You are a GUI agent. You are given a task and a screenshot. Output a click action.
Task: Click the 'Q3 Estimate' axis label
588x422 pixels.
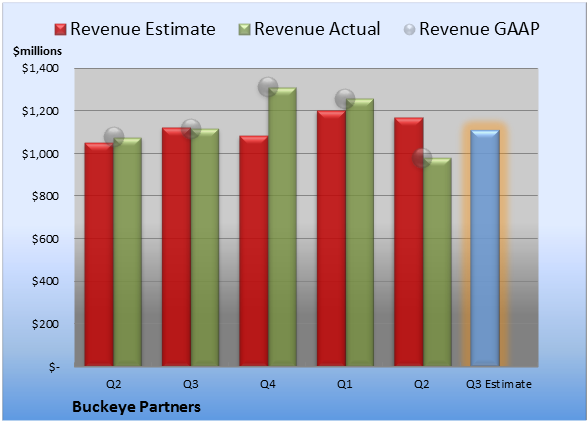click(x=499, y=384)
